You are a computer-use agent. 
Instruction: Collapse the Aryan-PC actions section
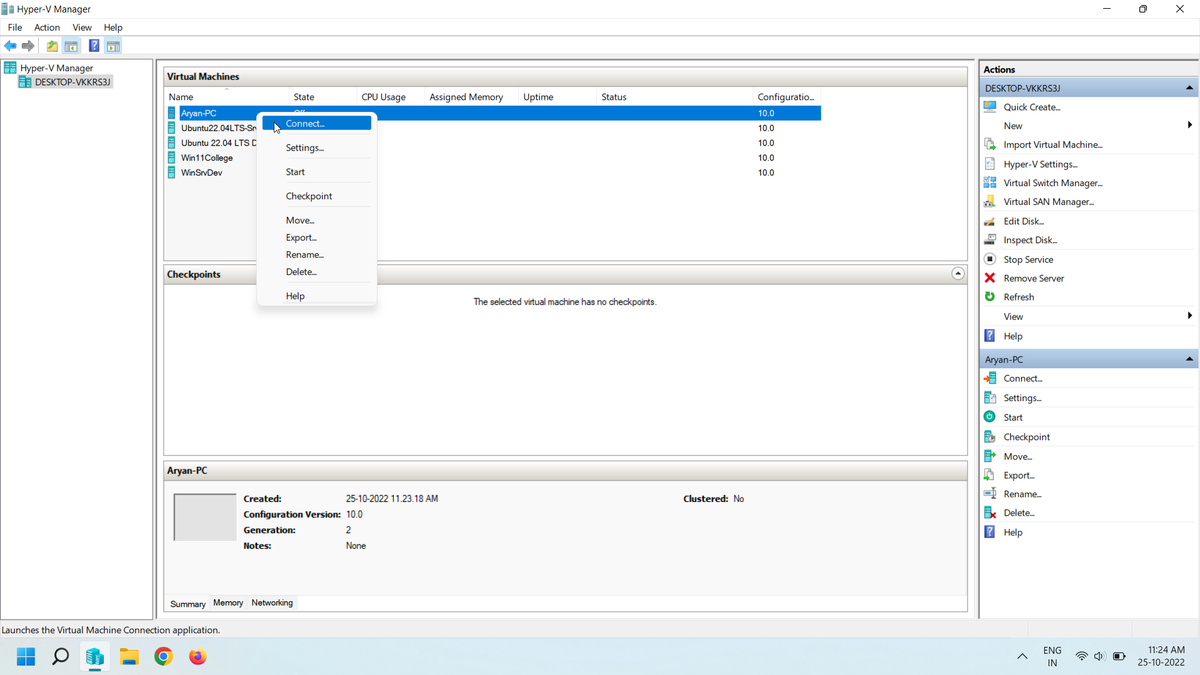pyautogui.click(x=1189, y=359)
